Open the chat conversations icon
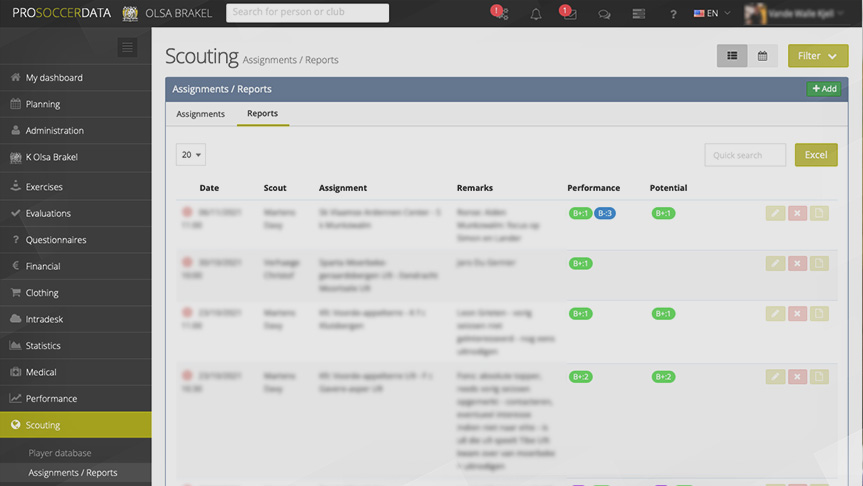The width and height of the screenshot is (863, 486). pyautogui.click(x=604, y=14)
